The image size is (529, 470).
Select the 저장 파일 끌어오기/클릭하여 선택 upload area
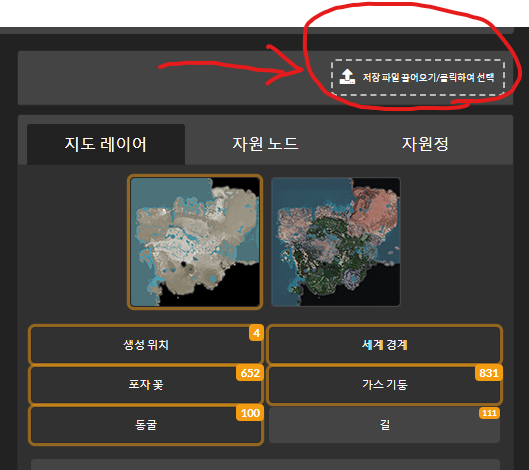click(418, 78)
